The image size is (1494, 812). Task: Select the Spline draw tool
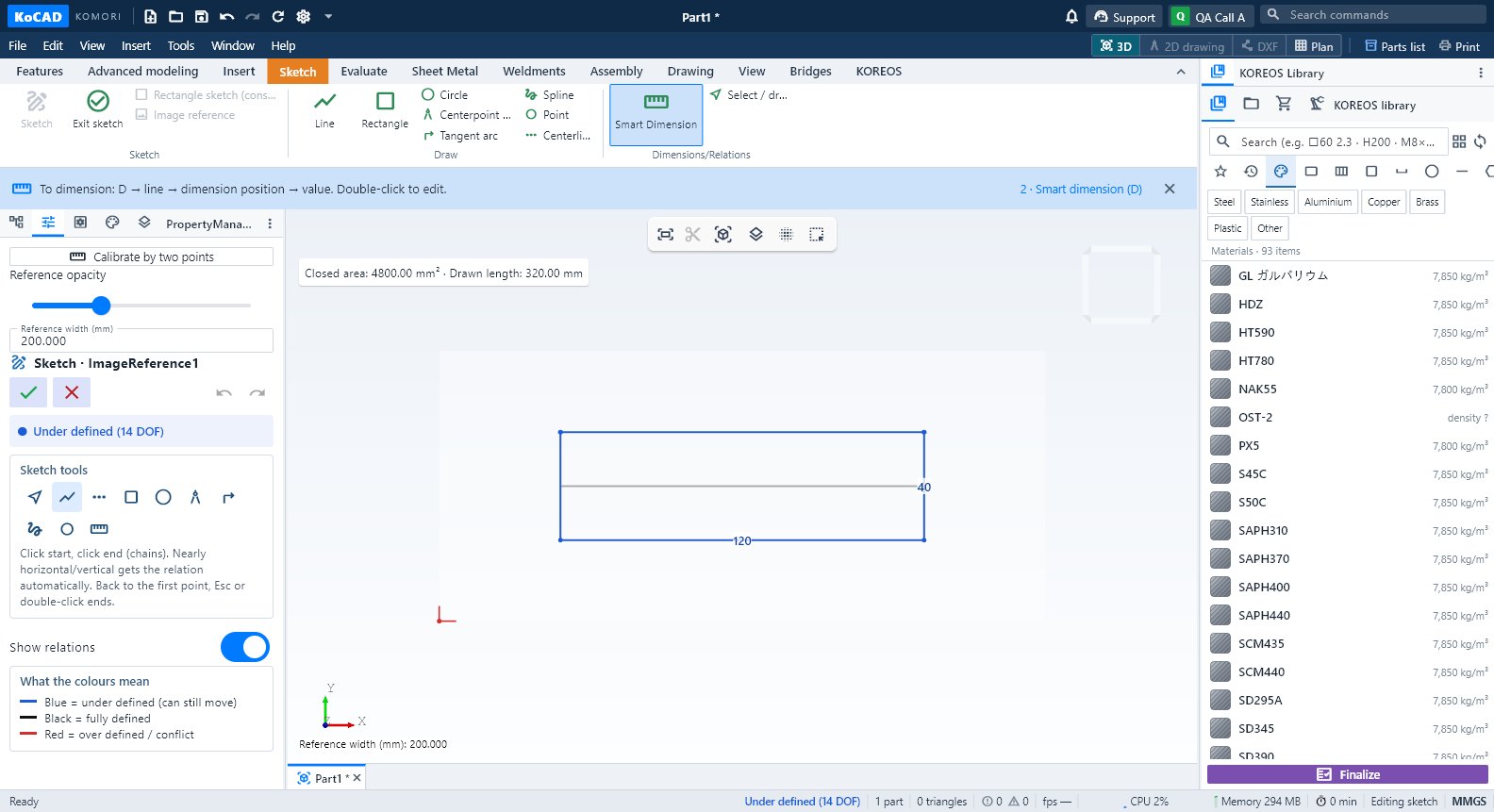pos(549,94)
